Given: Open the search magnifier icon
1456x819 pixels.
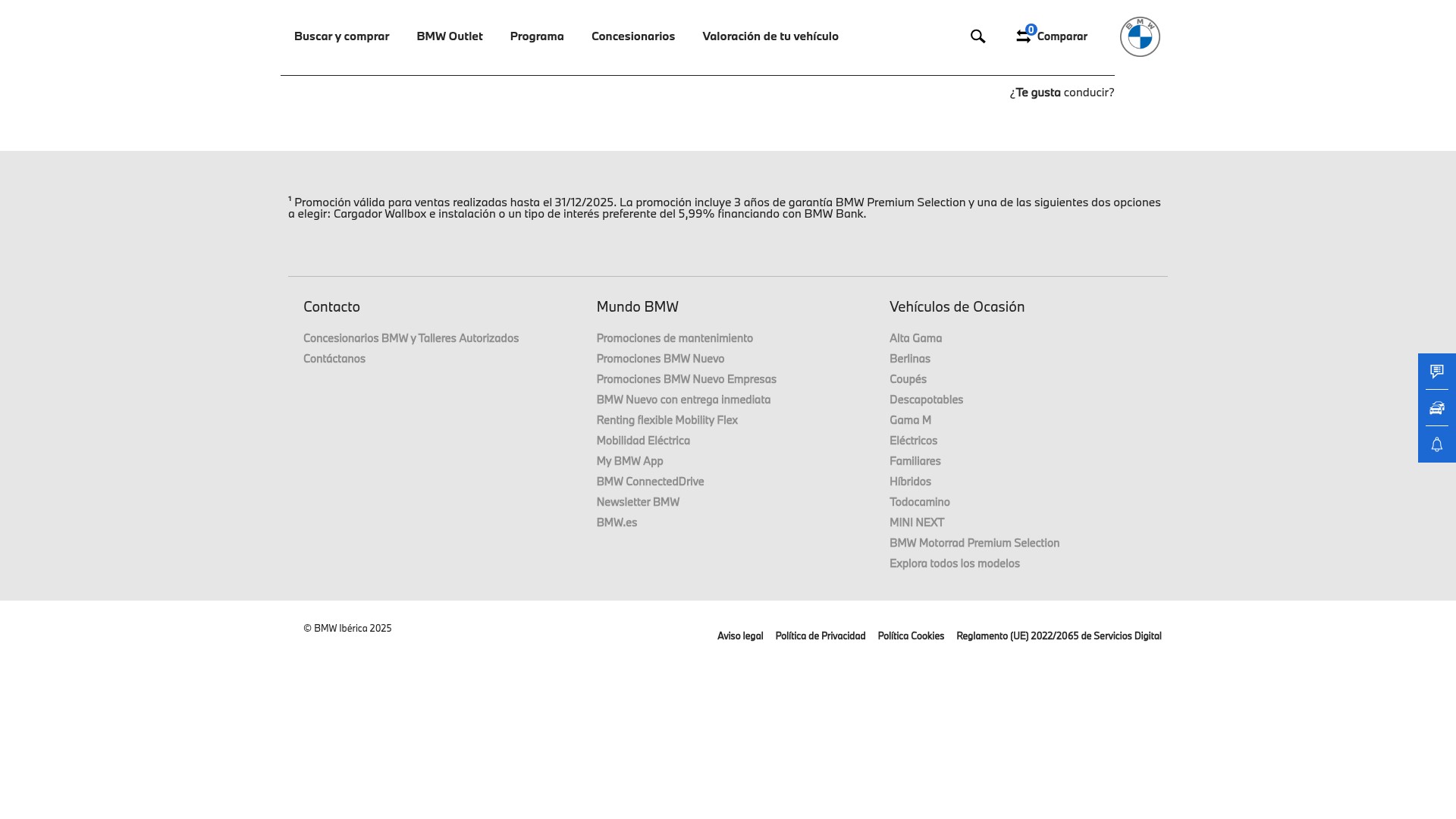Looking at the screenshot, I should [x=977, y=36].
